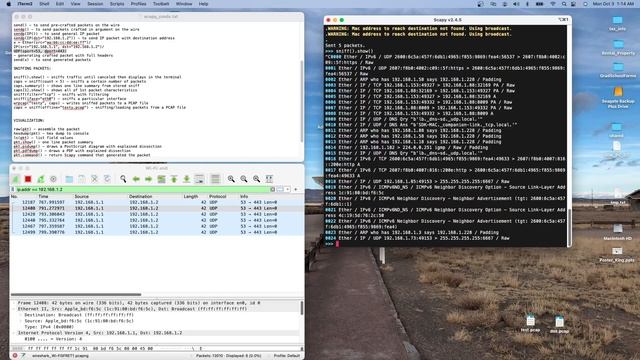The height and width of the screenshot is (360, 640).
Task: Open Wireshark capture options gear icon
Action: tap(53, 179)
